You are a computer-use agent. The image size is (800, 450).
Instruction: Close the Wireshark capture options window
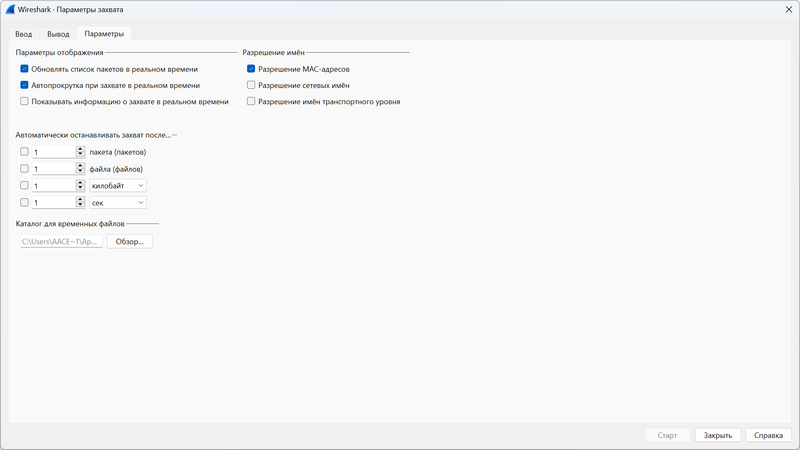[x=788, y=10]
